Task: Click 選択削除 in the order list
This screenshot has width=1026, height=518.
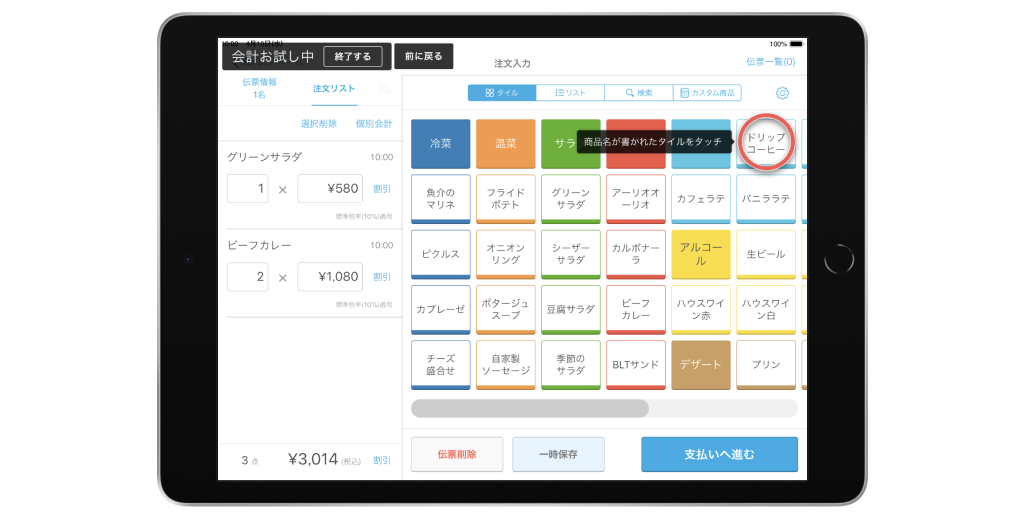Action: point(319,124)
